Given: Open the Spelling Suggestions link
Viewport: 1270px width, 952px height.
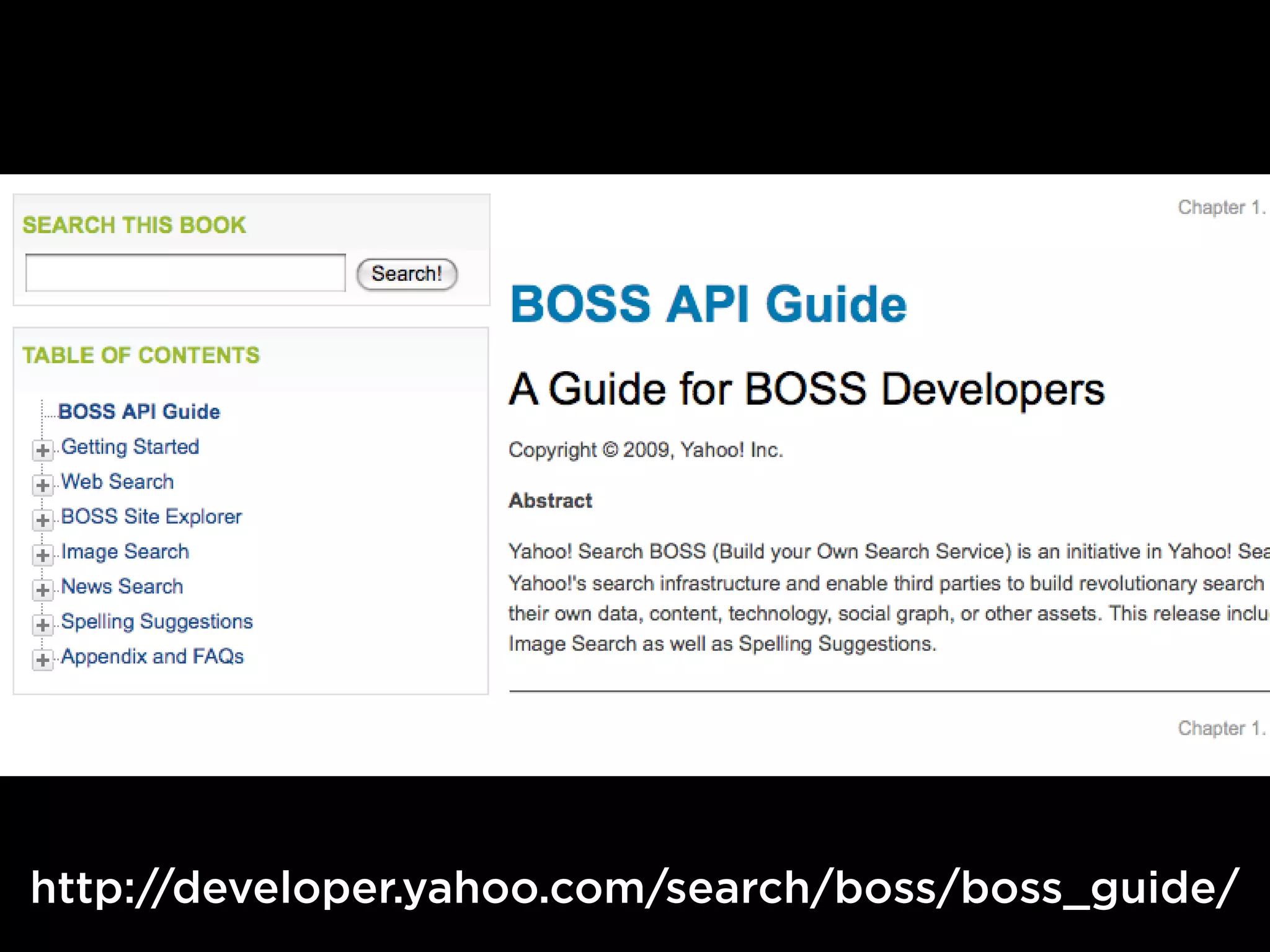Looking at the screenshot, I should (157, 622).
